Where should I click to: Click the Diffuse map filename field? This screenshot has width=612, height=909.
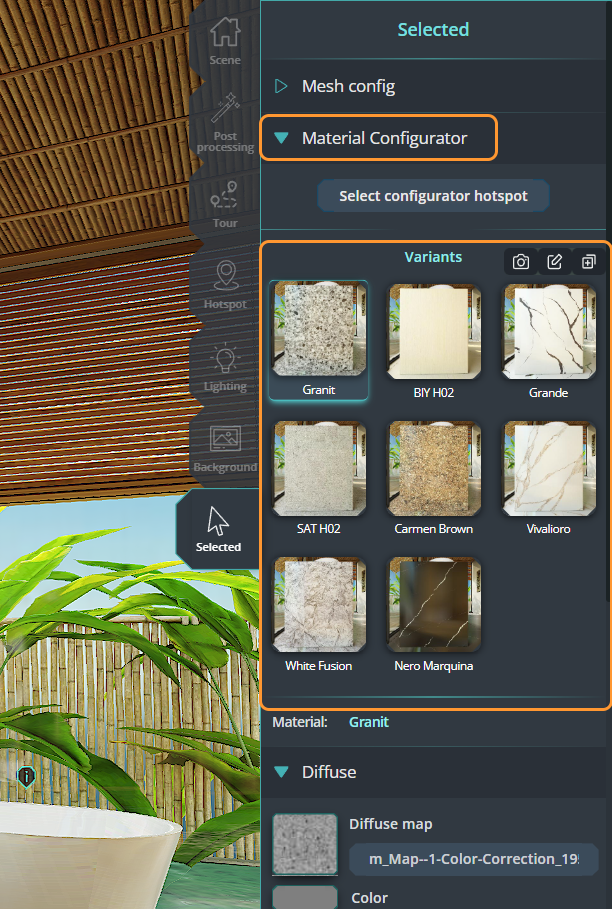474,859
